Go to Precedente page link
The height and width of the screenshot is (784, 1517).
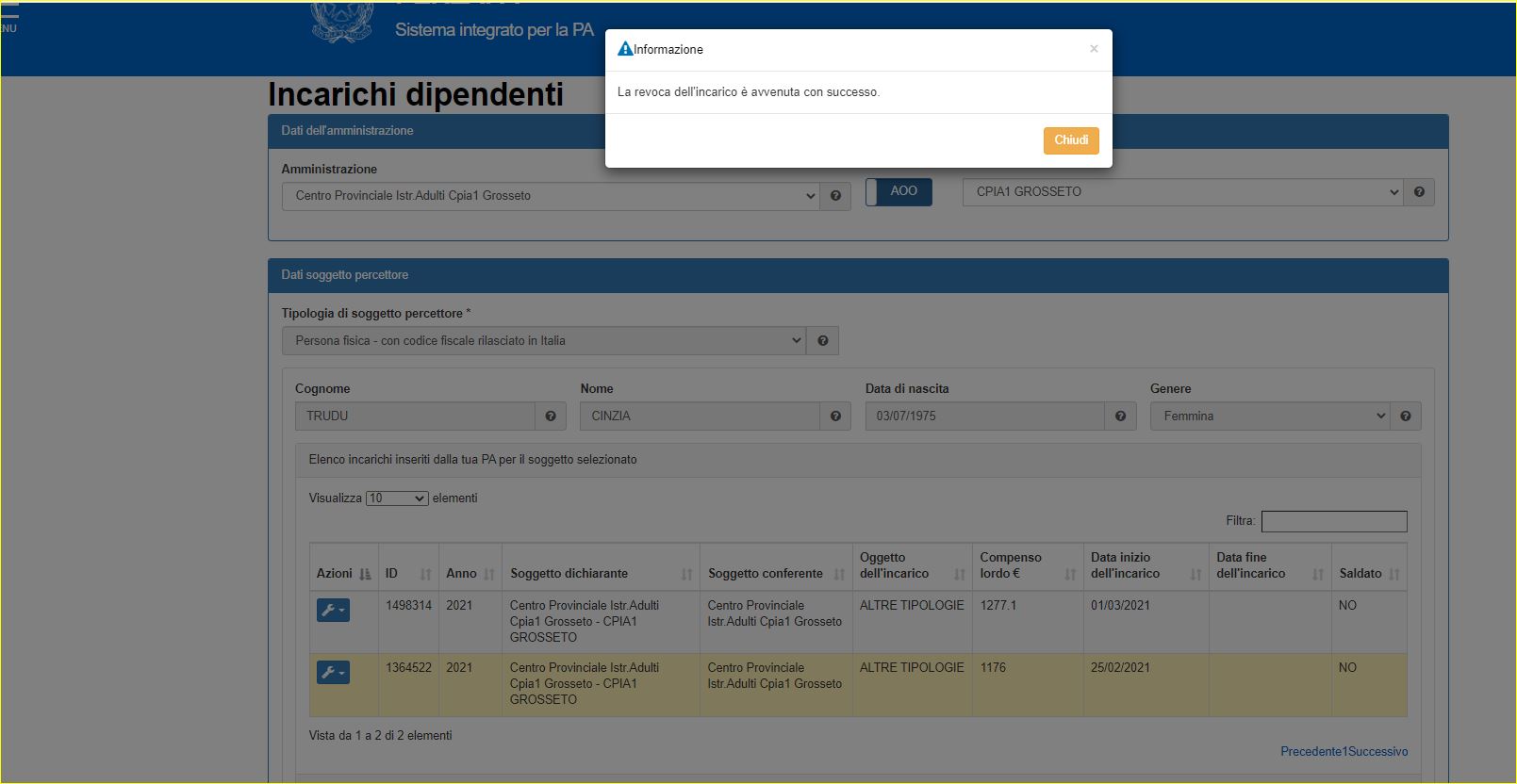[1311, 752]
